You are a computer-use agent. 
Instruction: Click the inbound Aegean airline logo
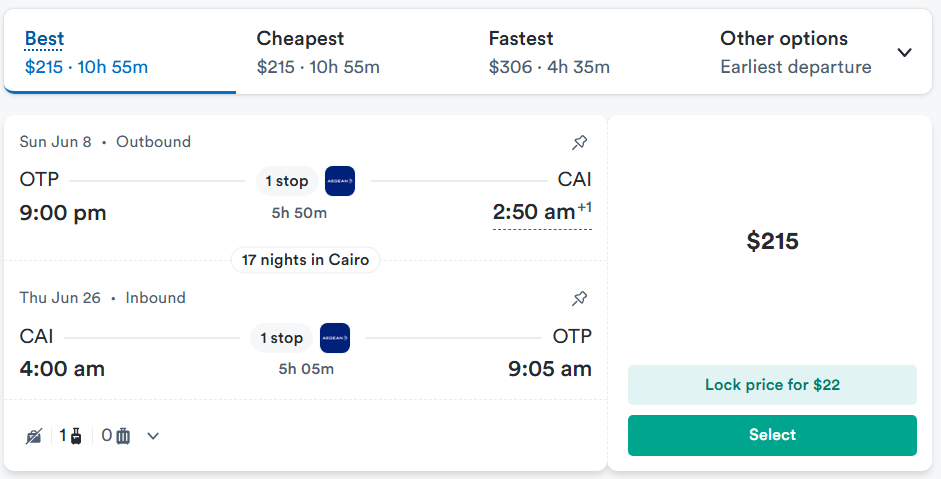pos(335,338)
